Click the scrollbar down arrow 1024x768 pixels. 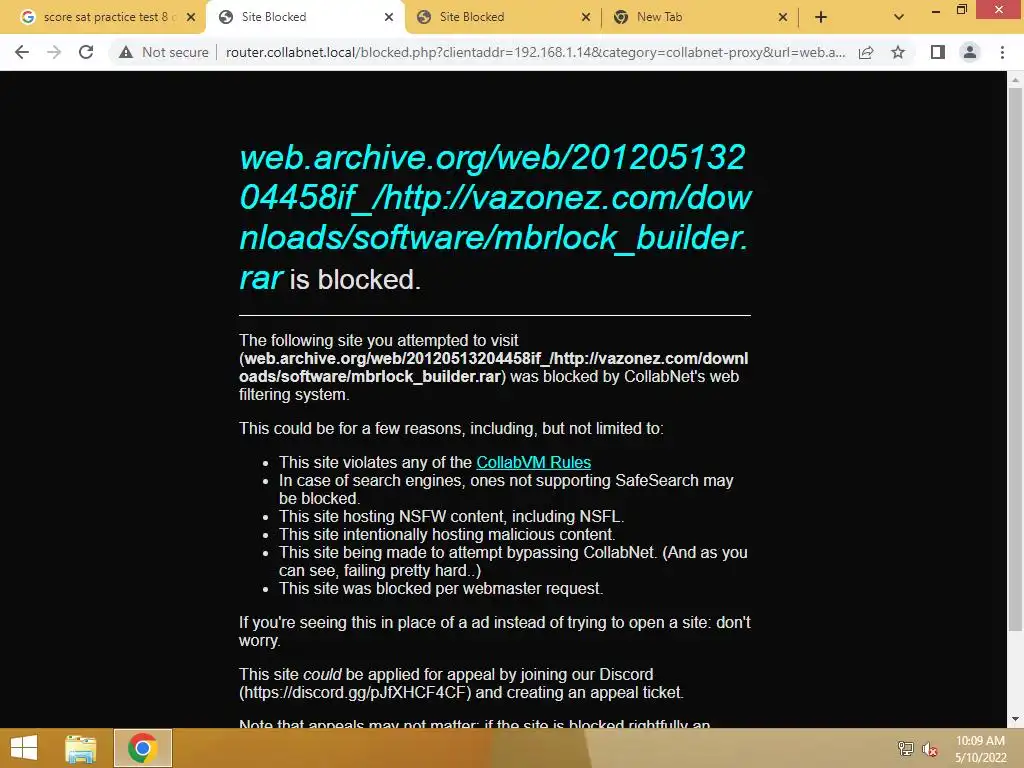[1015, 719]
